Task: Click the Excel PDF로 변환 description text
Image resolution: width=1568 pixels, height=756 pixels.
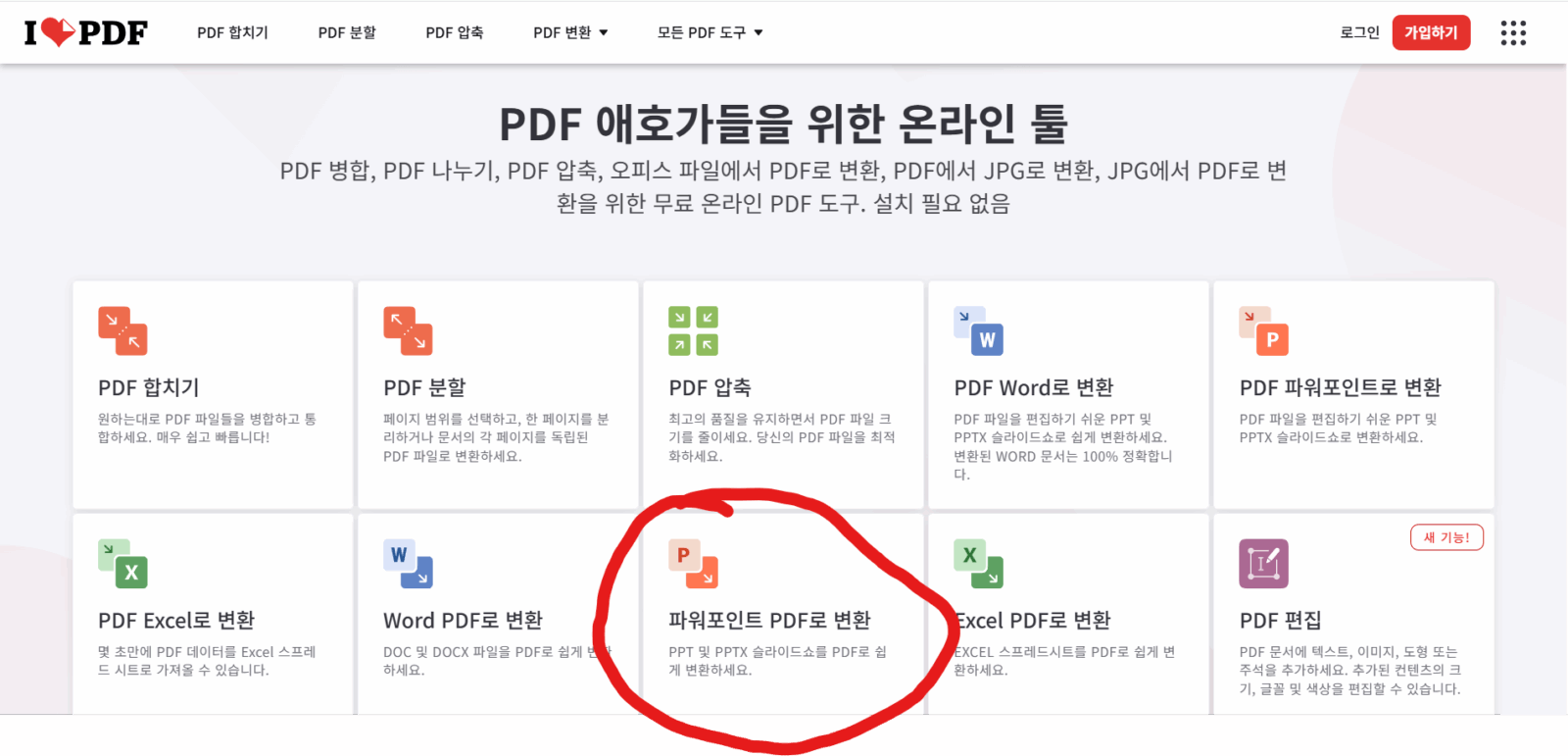Action: pyautogui.click(x=1064, y=661)
